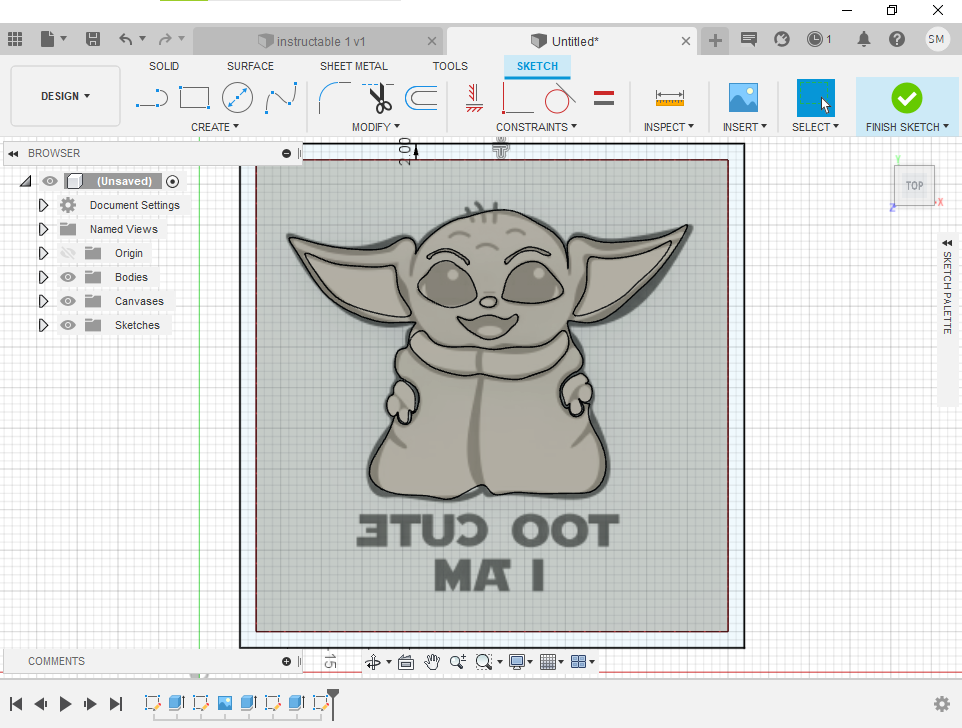Click the Save icon
Screen dimensions: 962x728
tap(93, 40)
